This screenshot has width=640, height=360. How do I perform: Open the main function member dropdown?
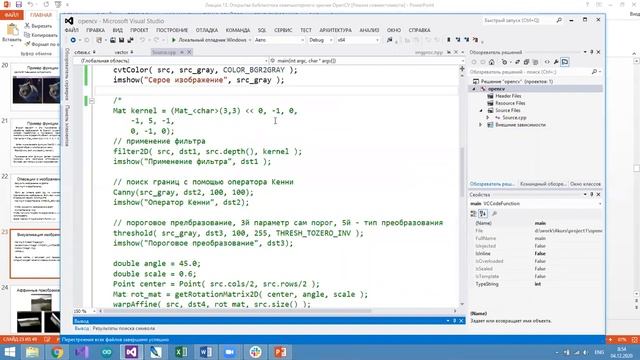(x=367, y=61)
